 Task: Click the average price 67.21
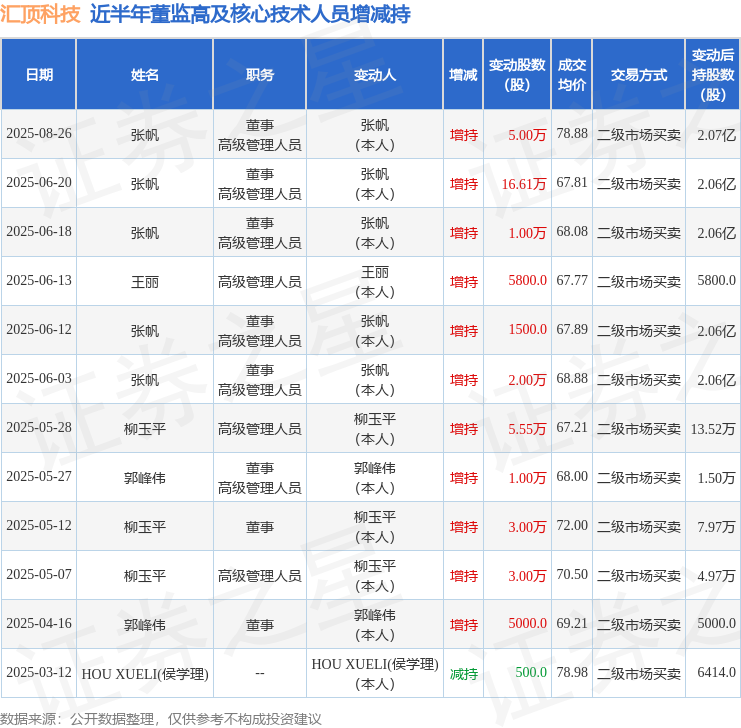[572, 428]
